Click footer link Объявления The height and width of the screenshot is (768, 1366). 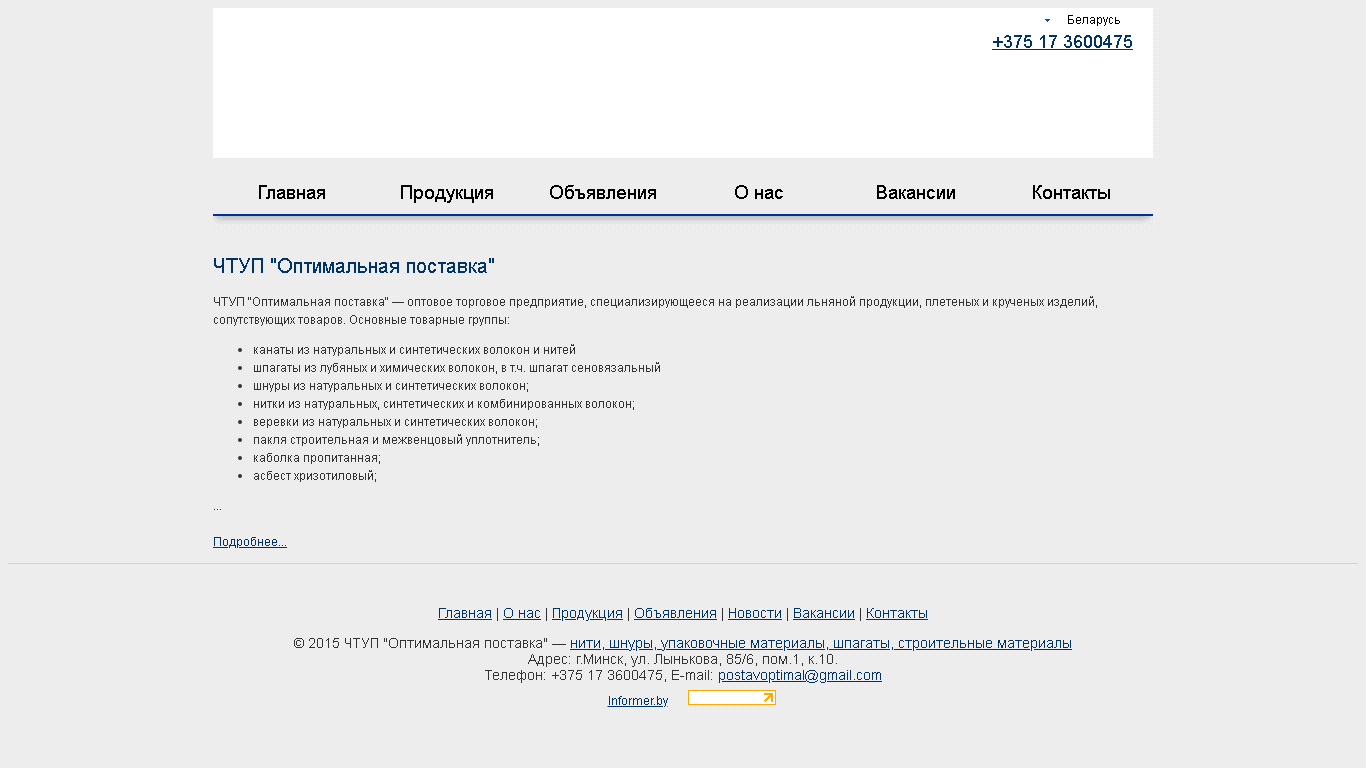coord(675,613)
